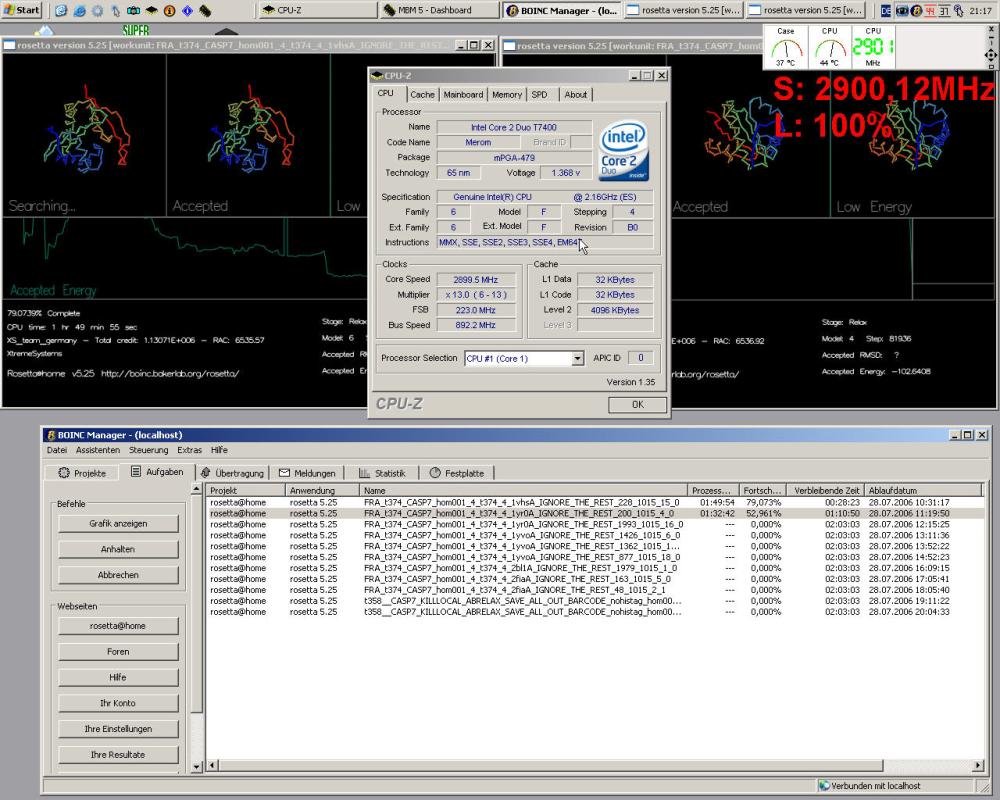
Task: Click the Foren button
Action: pos(118,652)
